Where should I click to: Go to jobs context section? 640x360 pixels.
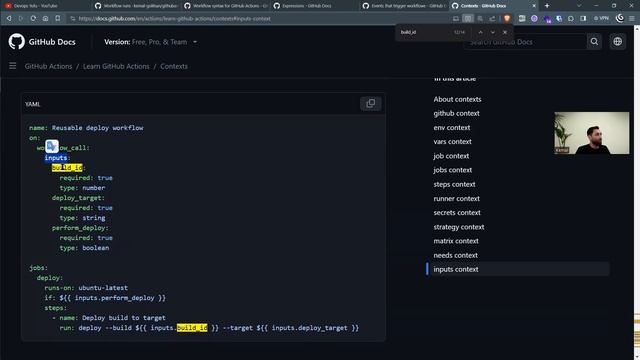pos(453,170)
